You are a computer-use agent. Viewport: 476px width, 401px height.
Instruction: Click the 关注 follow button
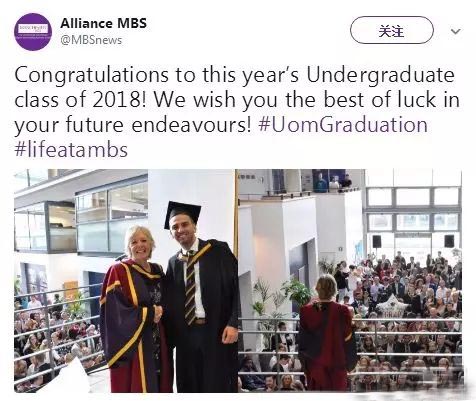coord(392,31)
